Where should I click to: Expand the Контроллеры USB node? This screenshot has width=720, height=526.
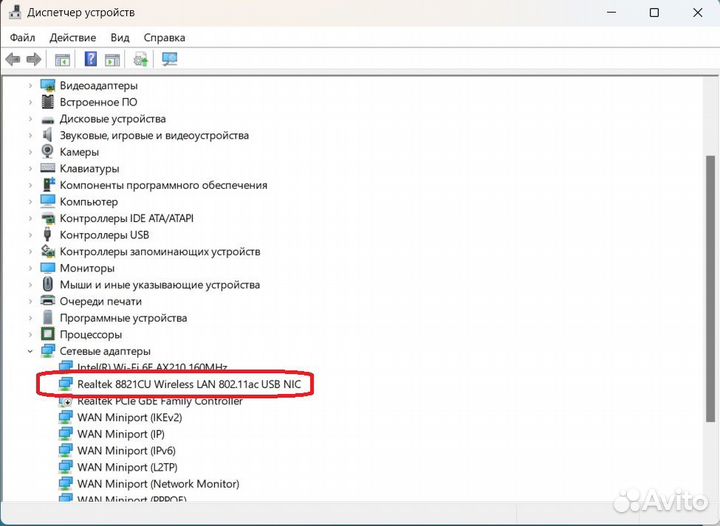[30, 235]
